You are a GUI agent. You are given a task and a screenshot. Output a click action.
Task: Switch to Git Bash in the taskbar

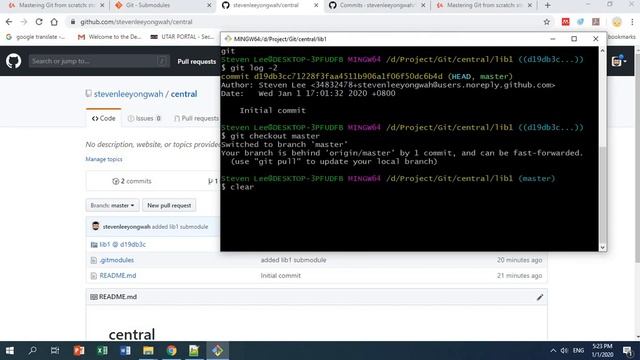[x=217, y=351]
